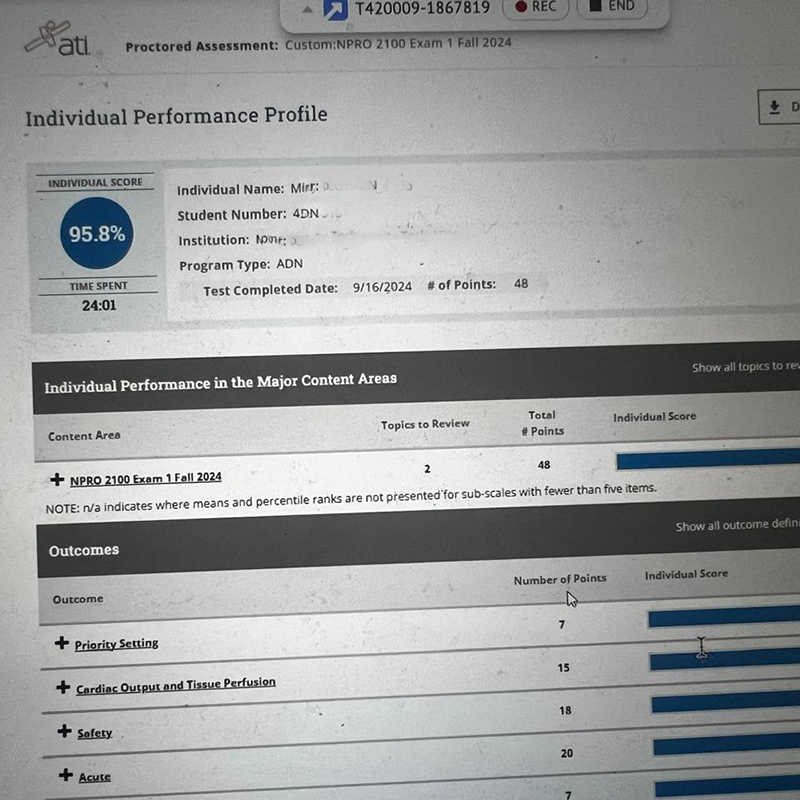Expand the NPRO 2100 Exam 1 plus icon
The height and width of the screenshot is (800, 800).
tap(57, 479)
